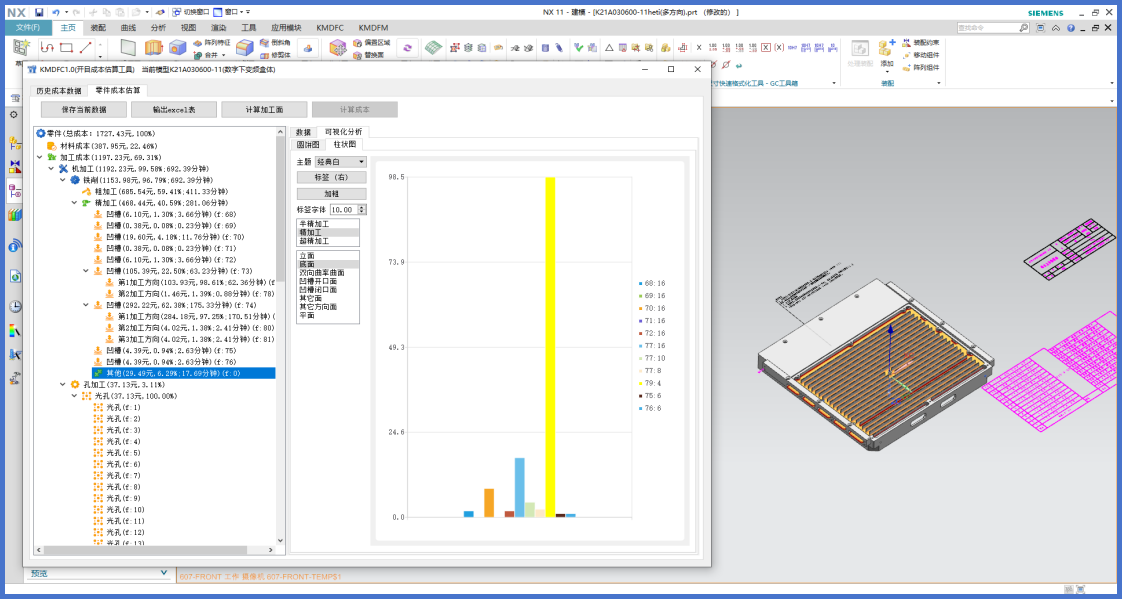Image resolution: width=1122 pixels, height=600 pixels.
Task: Select the Rectangle sketch tool
Action: coord(66,47)
